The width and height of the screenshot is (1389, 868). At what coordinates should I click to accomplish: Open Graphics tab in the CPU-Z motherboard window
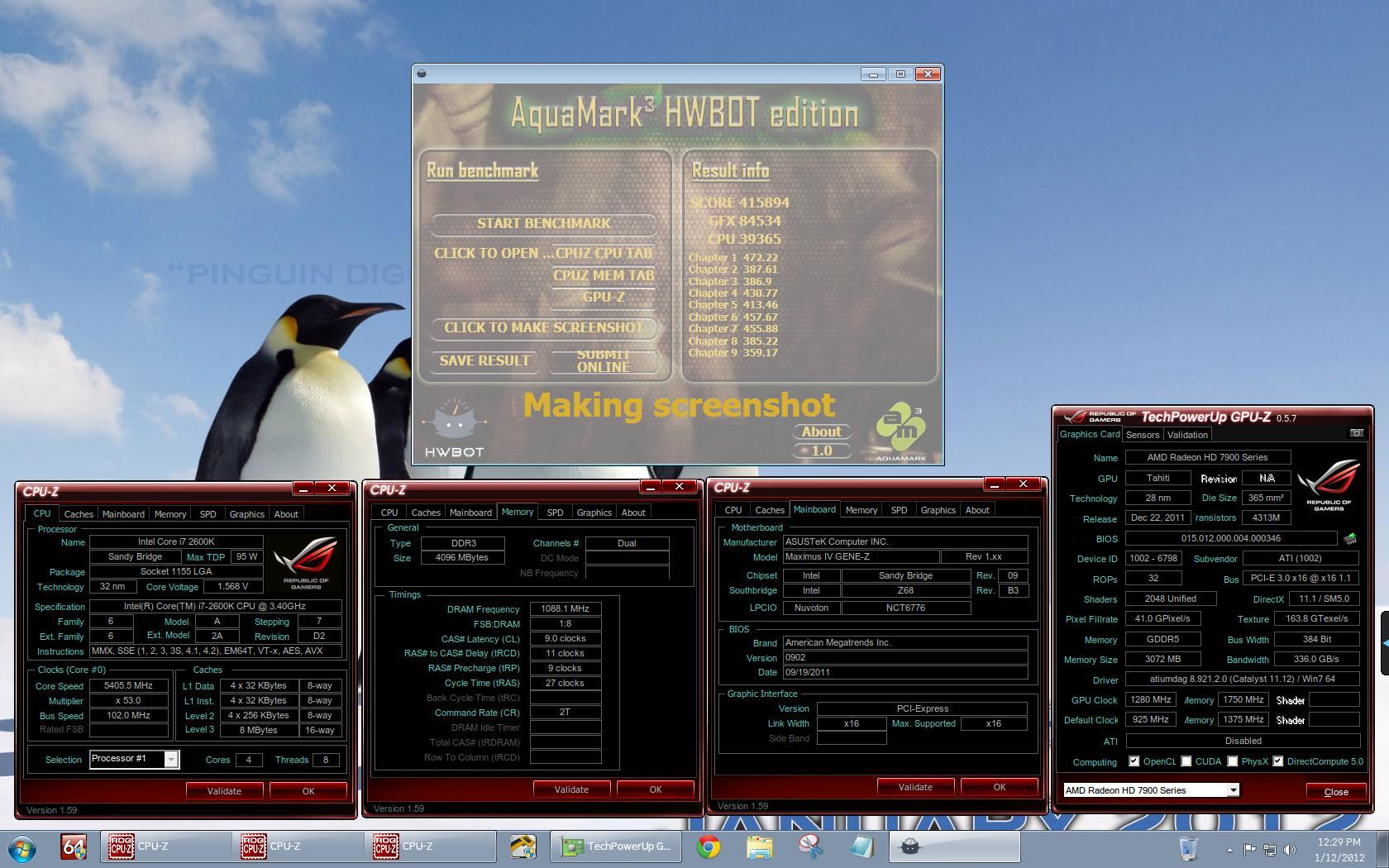click(x=938, y=510)
